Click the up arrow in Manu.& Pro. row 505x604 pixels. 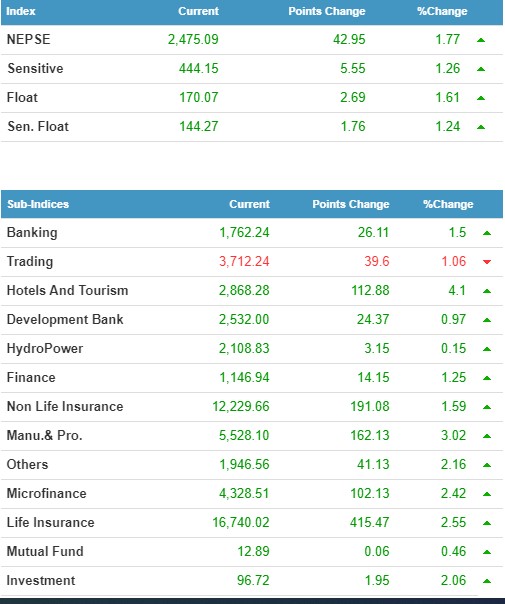(x=487, y=436)
